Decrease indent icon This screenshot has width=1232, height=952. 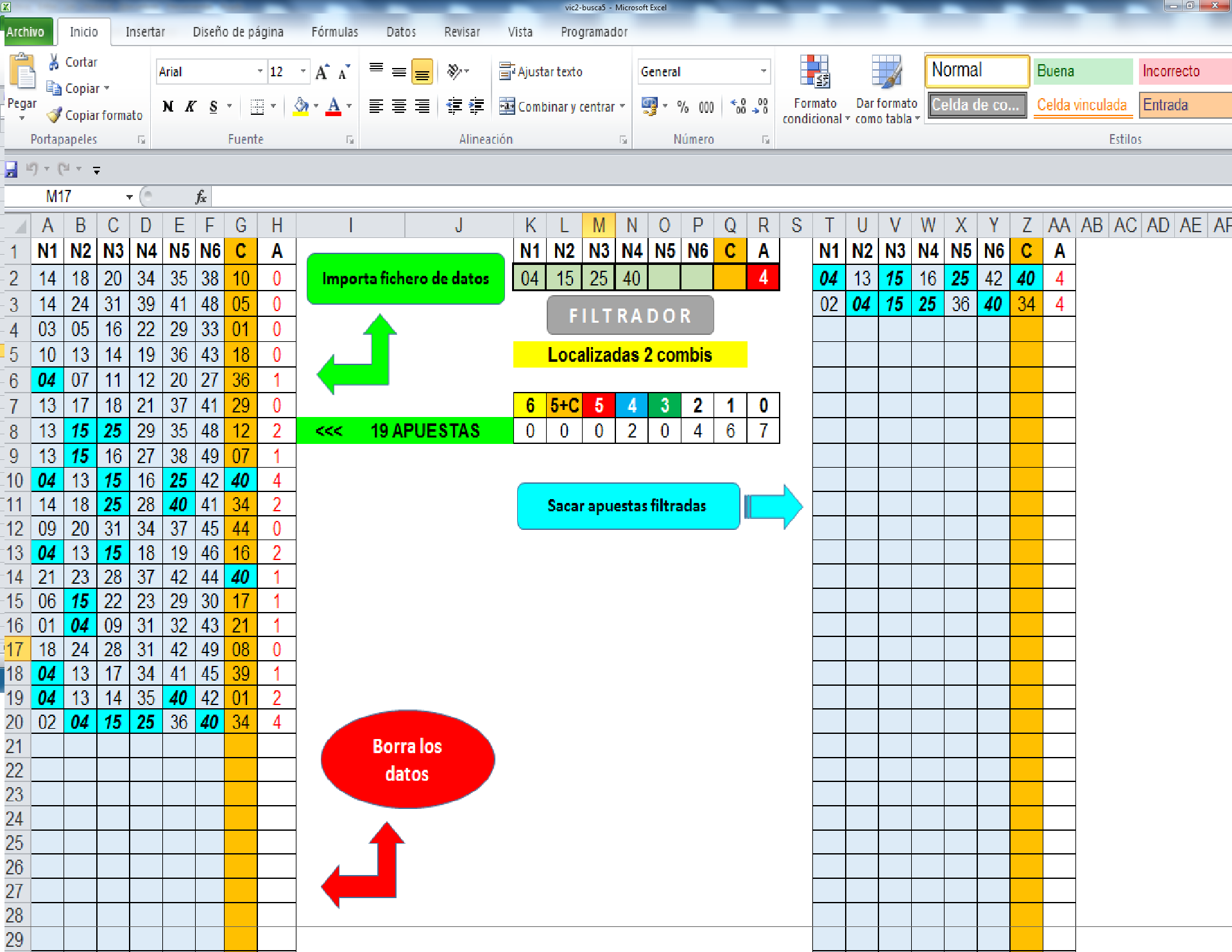pyautogui.click(x=454, y=106)
